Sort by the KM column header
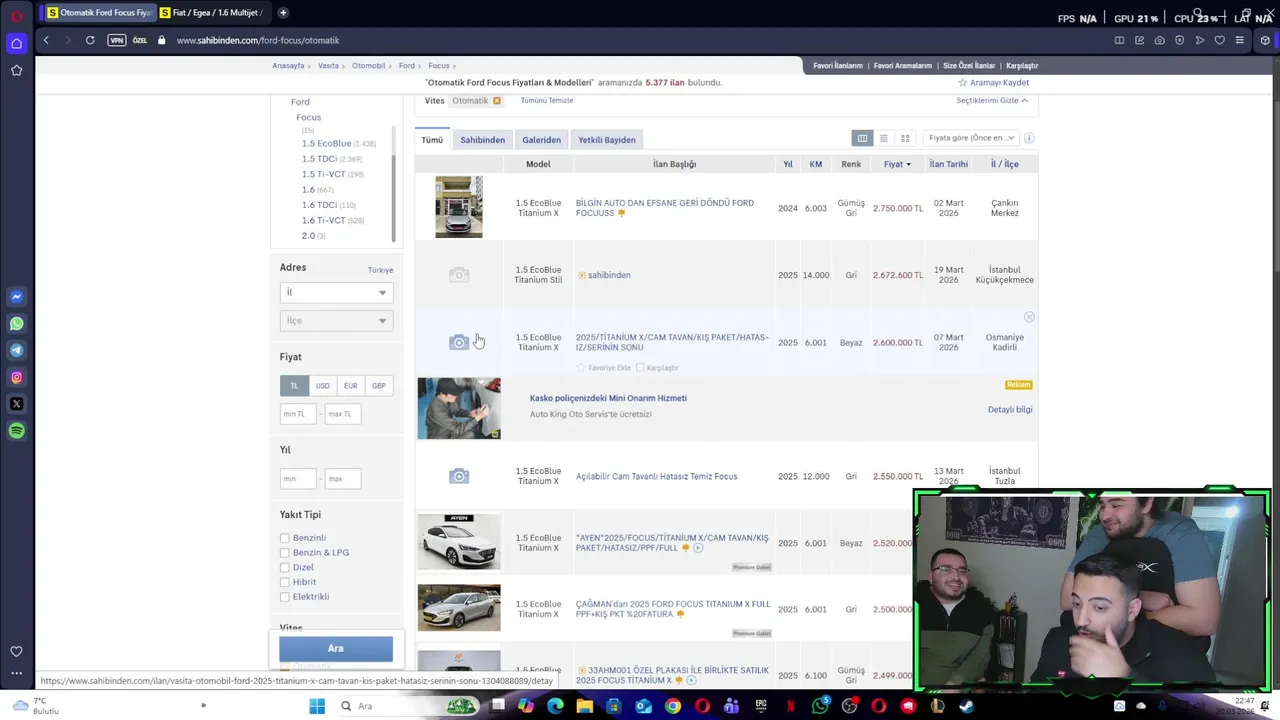This screenshot has height=720, width=1280. coord(816,164)
